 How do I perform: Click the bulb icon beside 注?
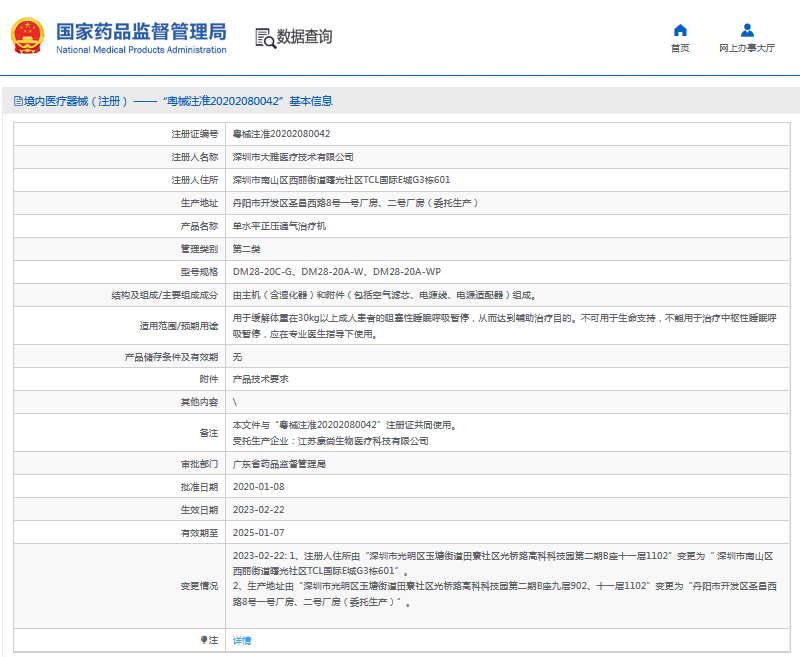pos(204,640)
